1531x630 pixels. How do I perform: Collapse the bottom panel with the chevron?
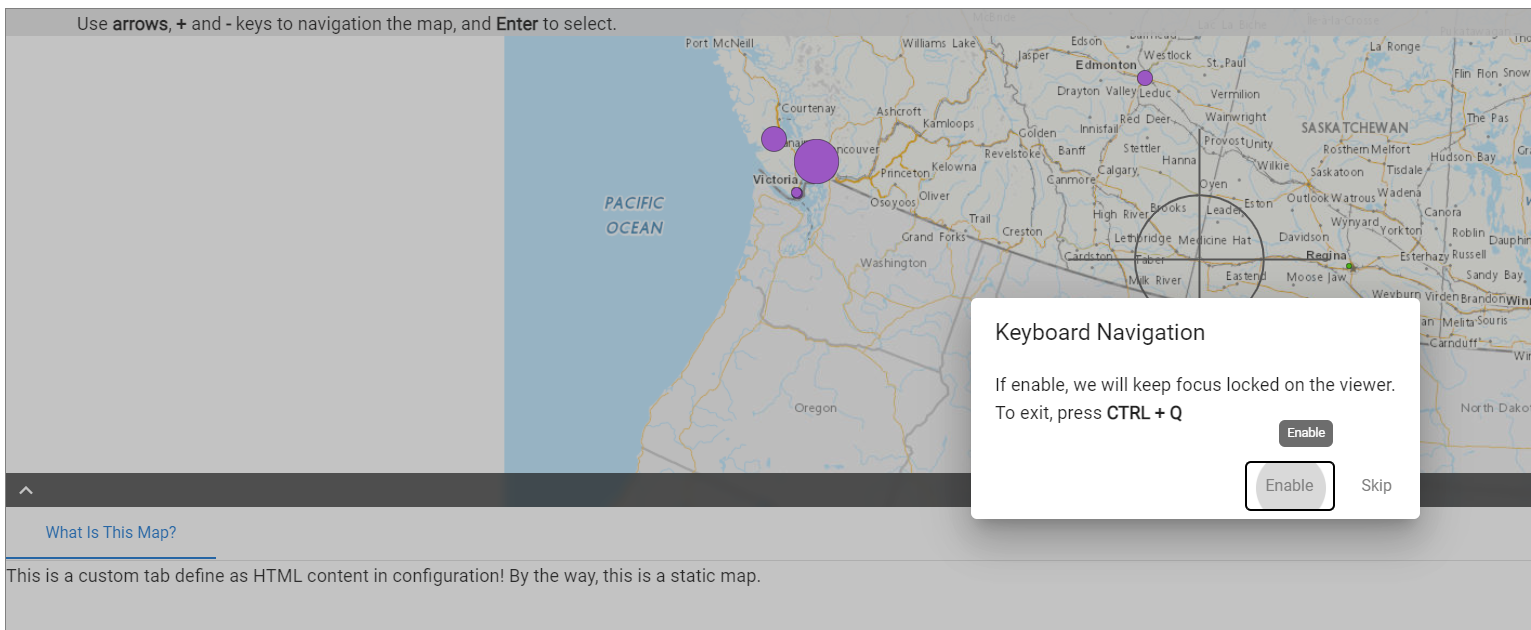coord(26,490)
